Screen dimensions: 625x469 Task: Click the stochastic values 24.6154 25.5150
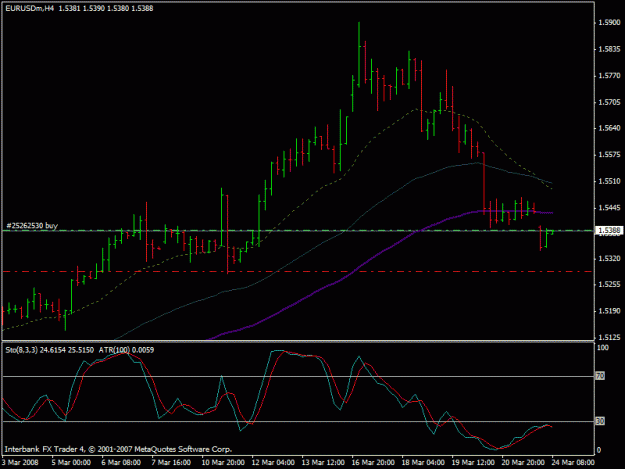[67, 350]
